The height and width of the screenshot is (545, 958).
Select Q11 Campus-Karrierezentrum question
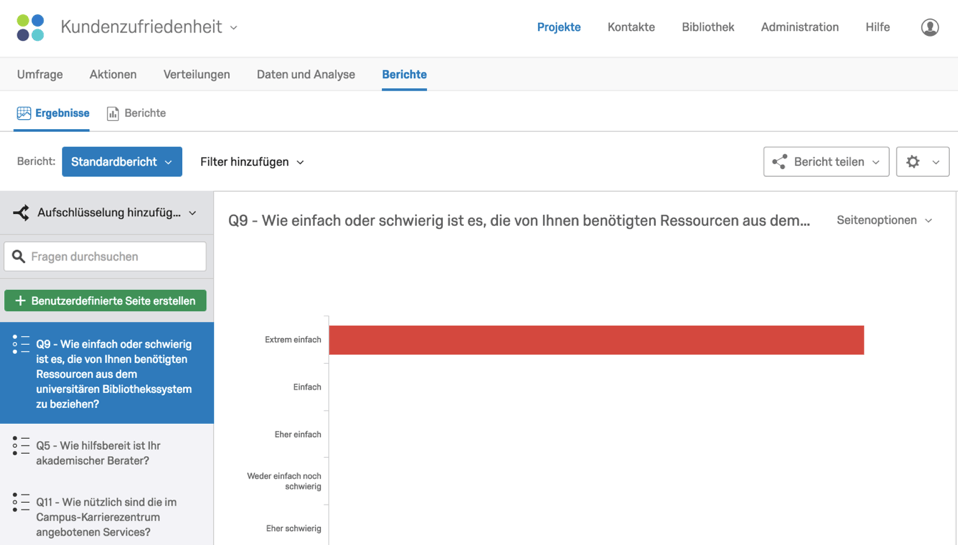pos(107,516)
